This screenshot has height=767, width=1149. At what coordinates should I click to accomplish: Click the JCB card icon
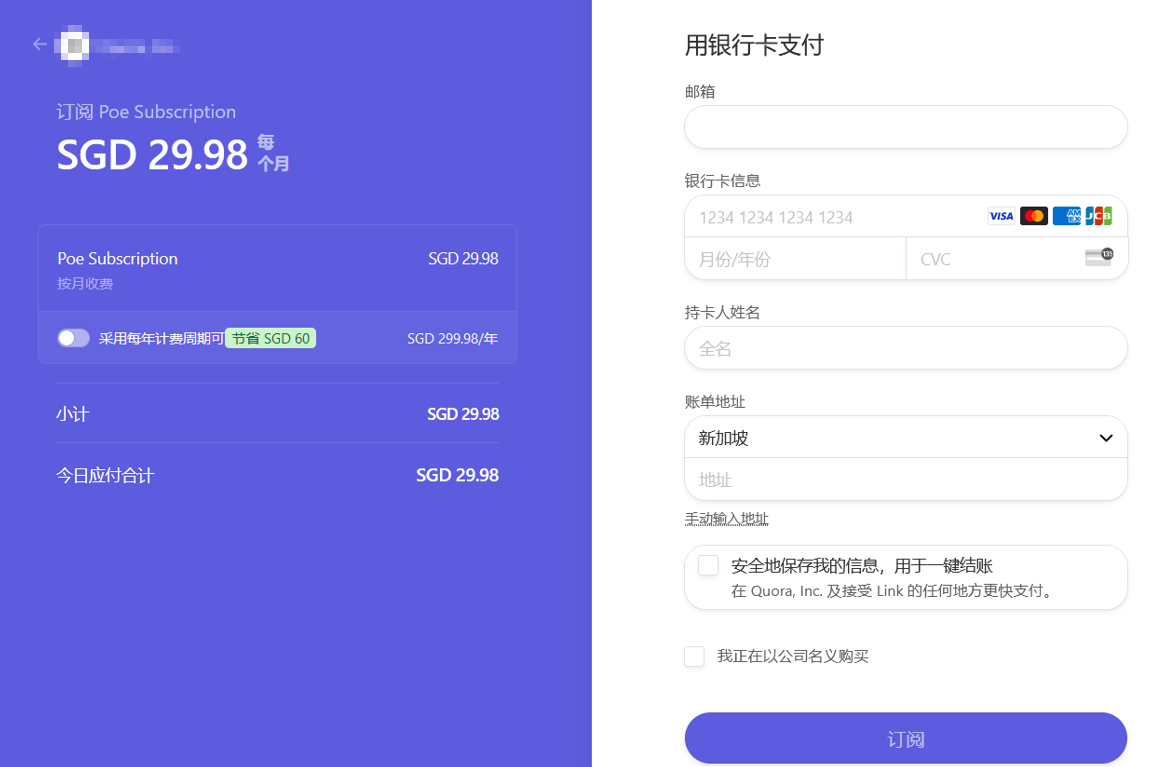1098,216
